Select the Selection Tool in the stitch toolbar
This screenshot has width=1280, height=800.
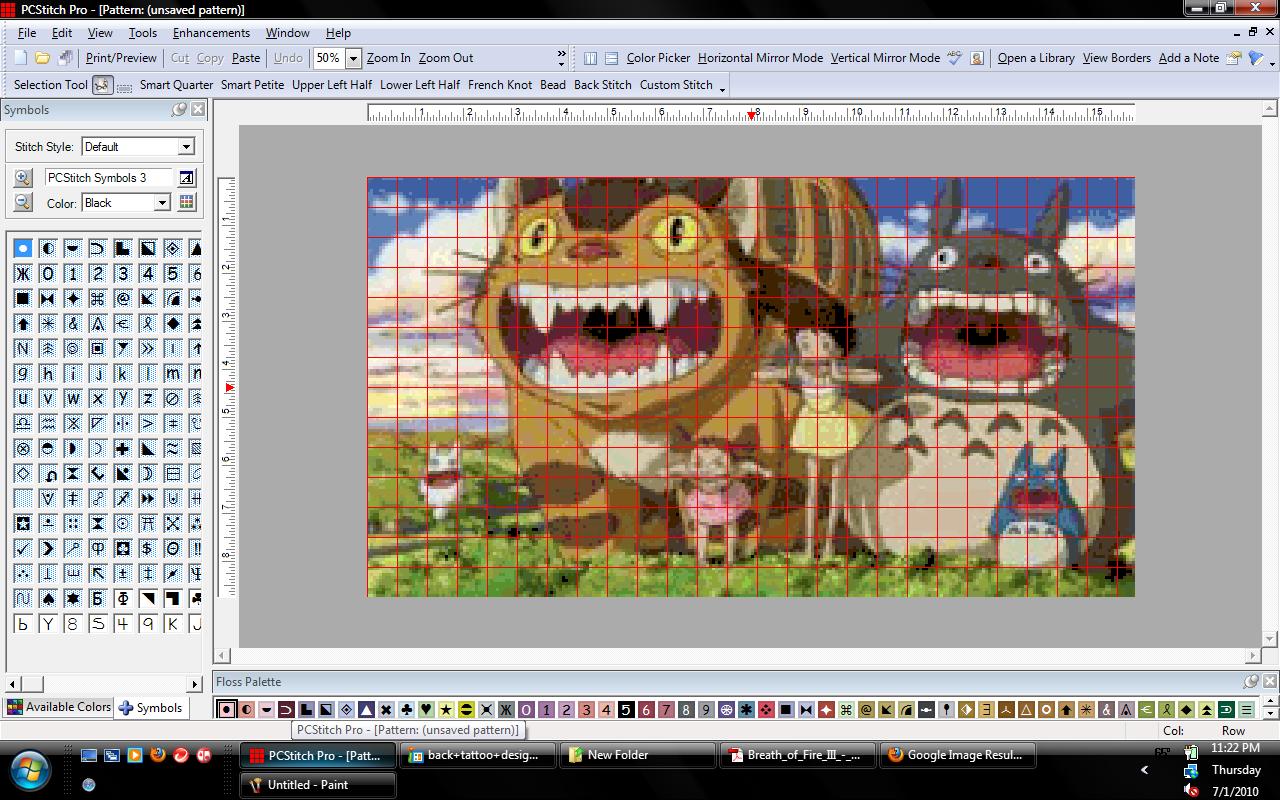coord(50,85)
